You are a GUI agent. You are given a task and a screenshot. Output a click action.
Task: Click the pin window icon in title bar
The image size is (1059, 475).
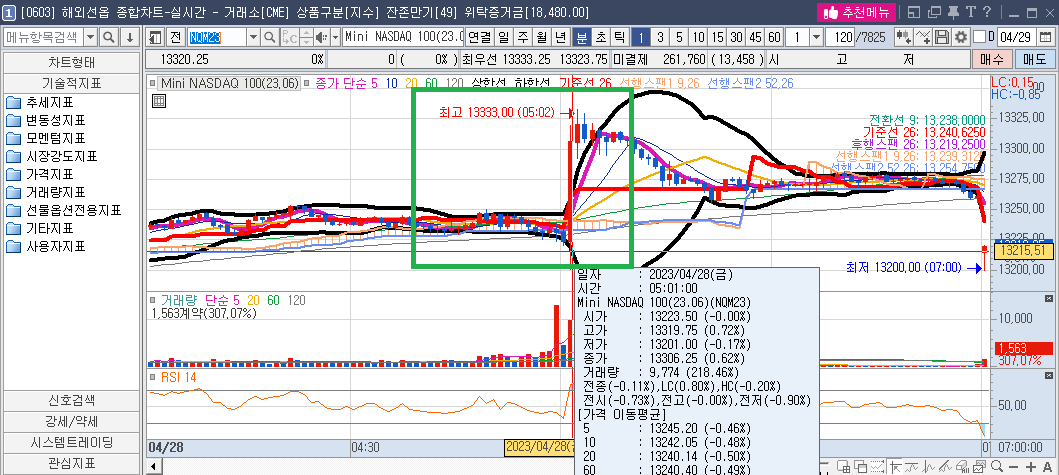point(954,12)
